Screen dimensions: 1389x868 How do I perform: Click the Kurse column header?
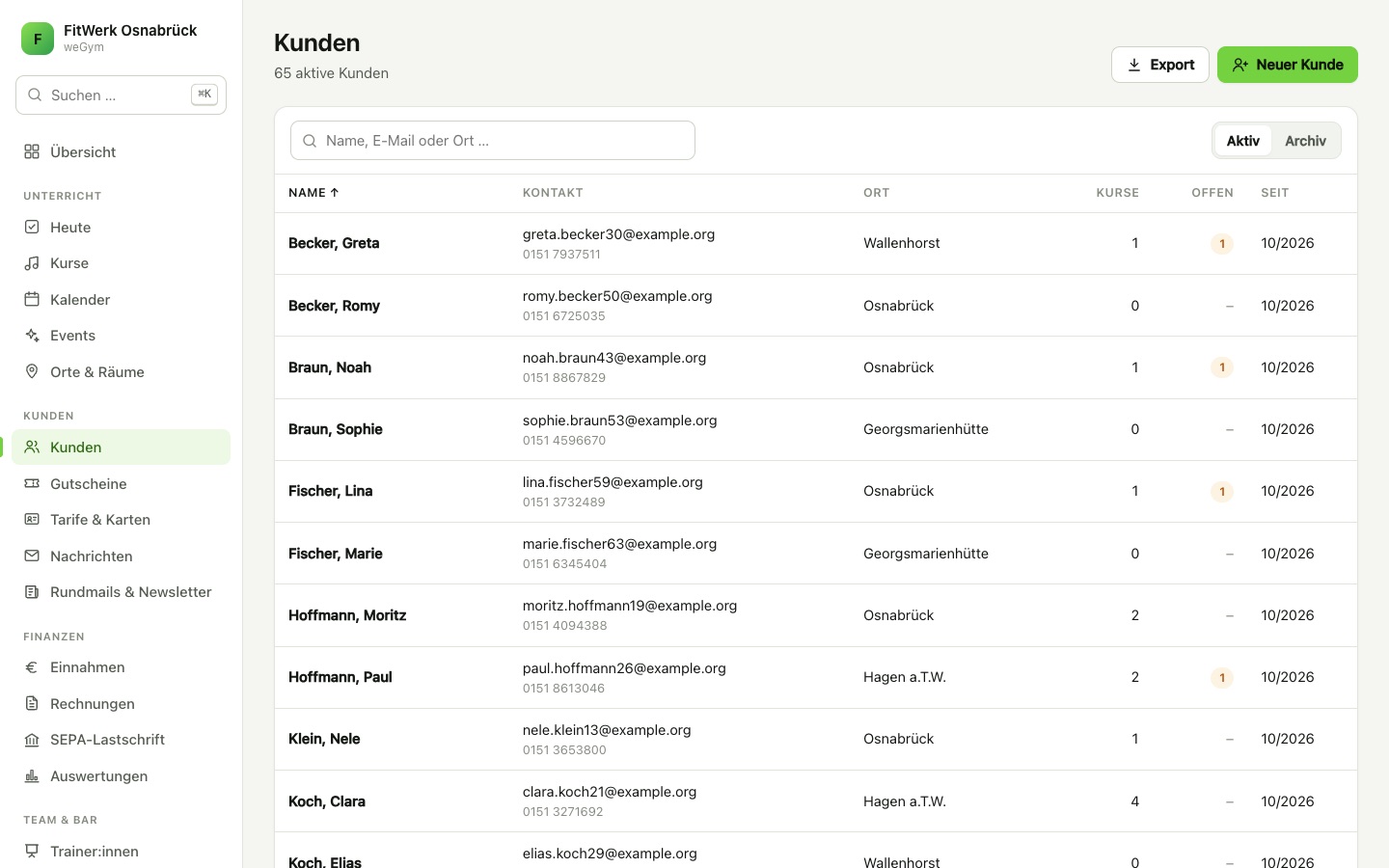[1118, 193]
